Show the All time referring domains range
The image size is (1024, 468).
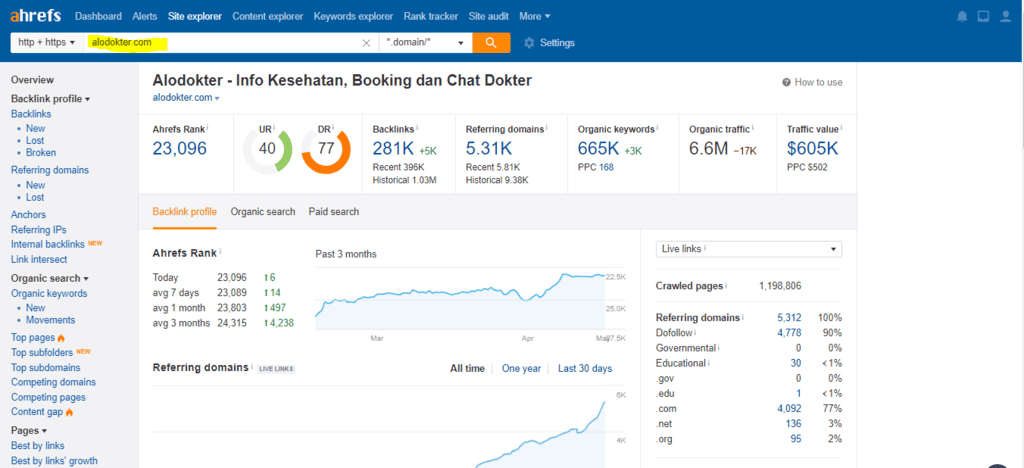click(468, 369)
